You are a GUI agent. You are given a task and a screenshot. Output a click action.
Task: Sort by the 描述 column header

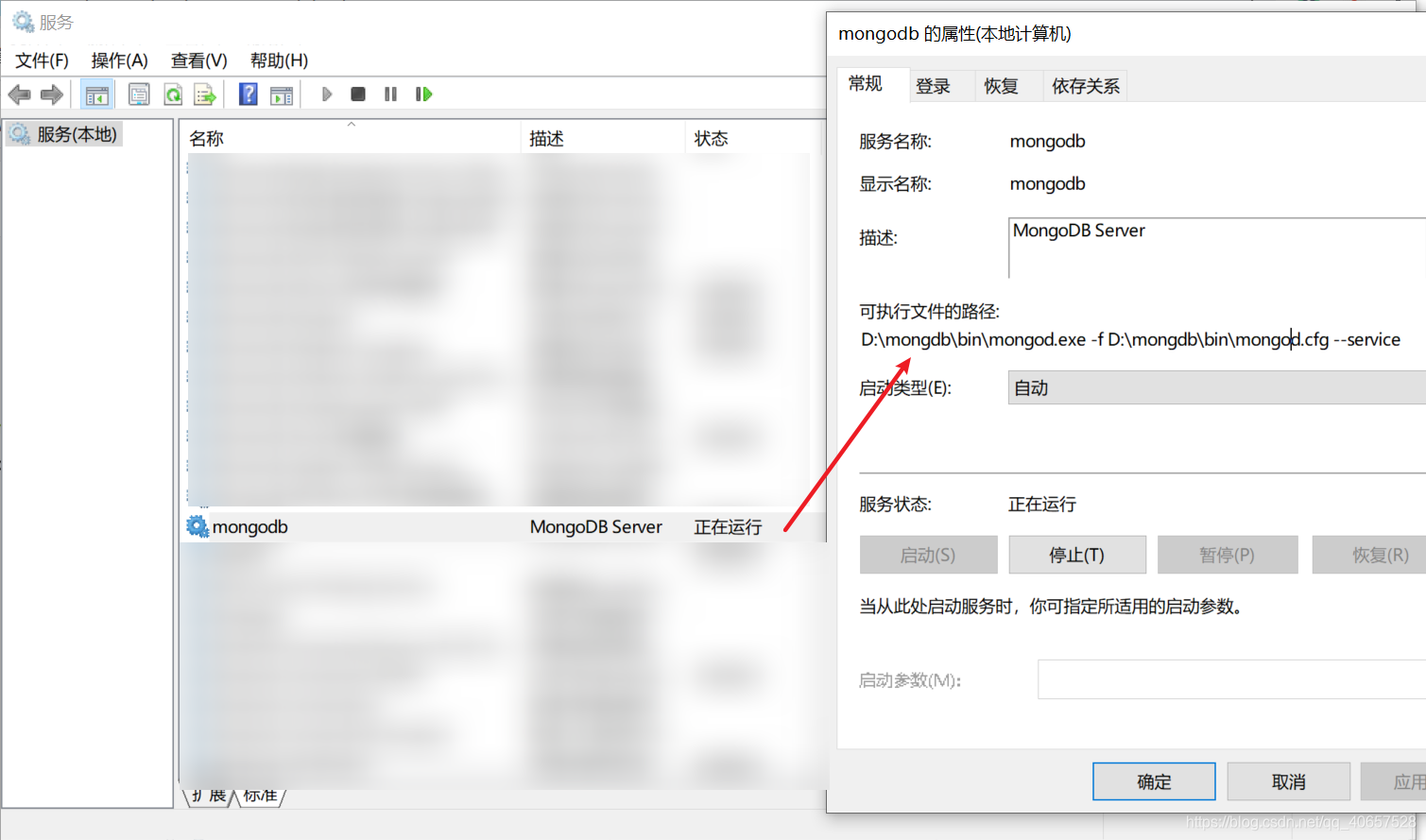[x=602, y=138]
